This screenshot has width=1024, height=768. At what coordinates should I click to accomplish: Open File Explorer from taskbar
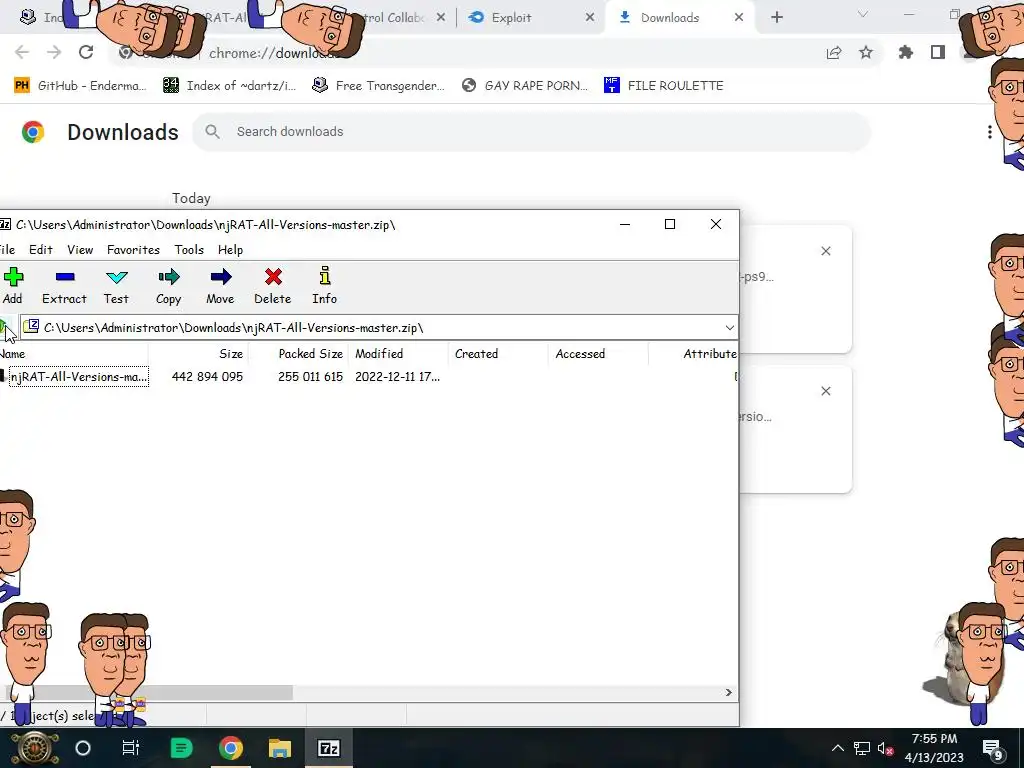(x=280, y=748)
